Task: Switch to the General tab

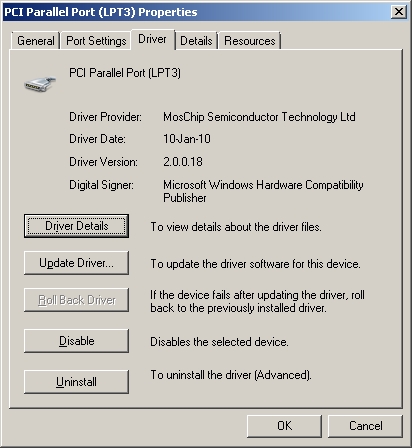Action: 36,41
